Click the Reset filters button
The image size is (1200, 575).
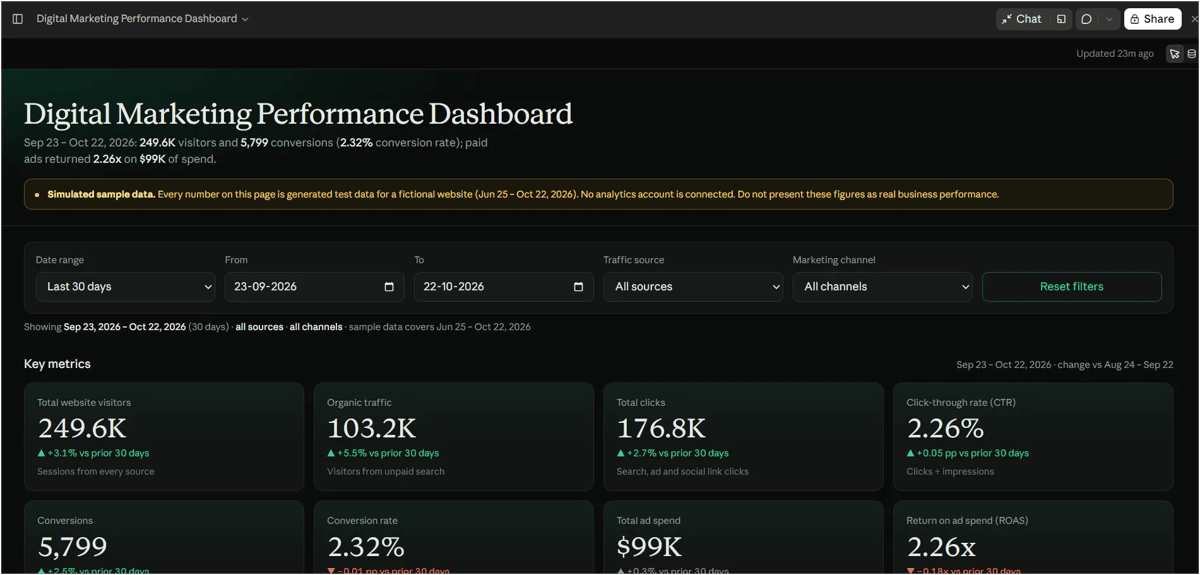tap(1072, 287)
